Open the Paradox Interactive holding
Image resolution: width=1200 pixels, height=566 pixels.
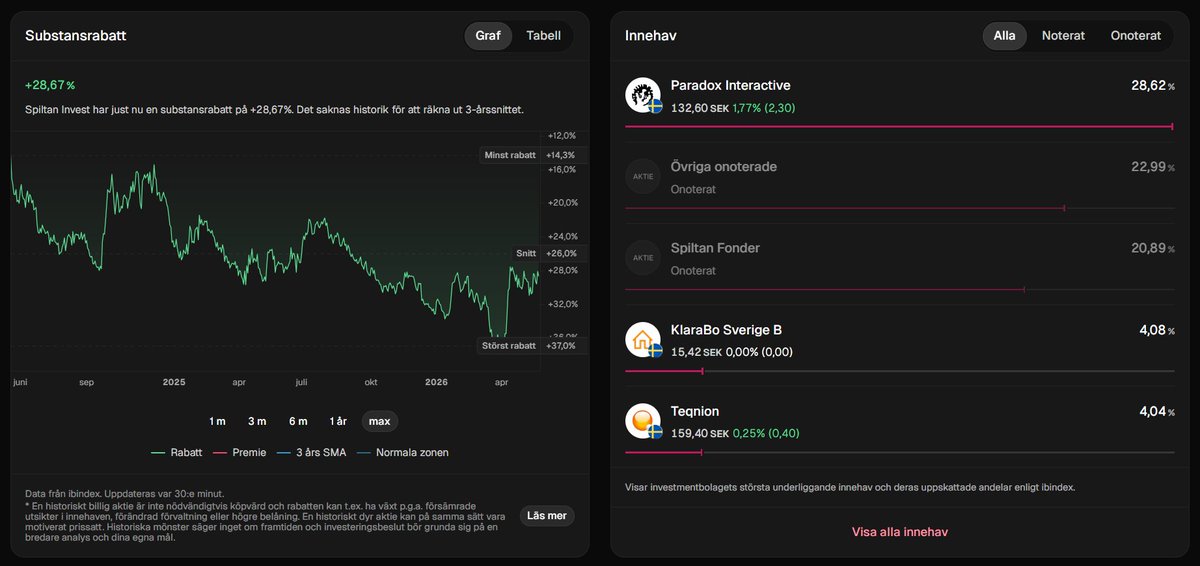(x=731, y=86)
